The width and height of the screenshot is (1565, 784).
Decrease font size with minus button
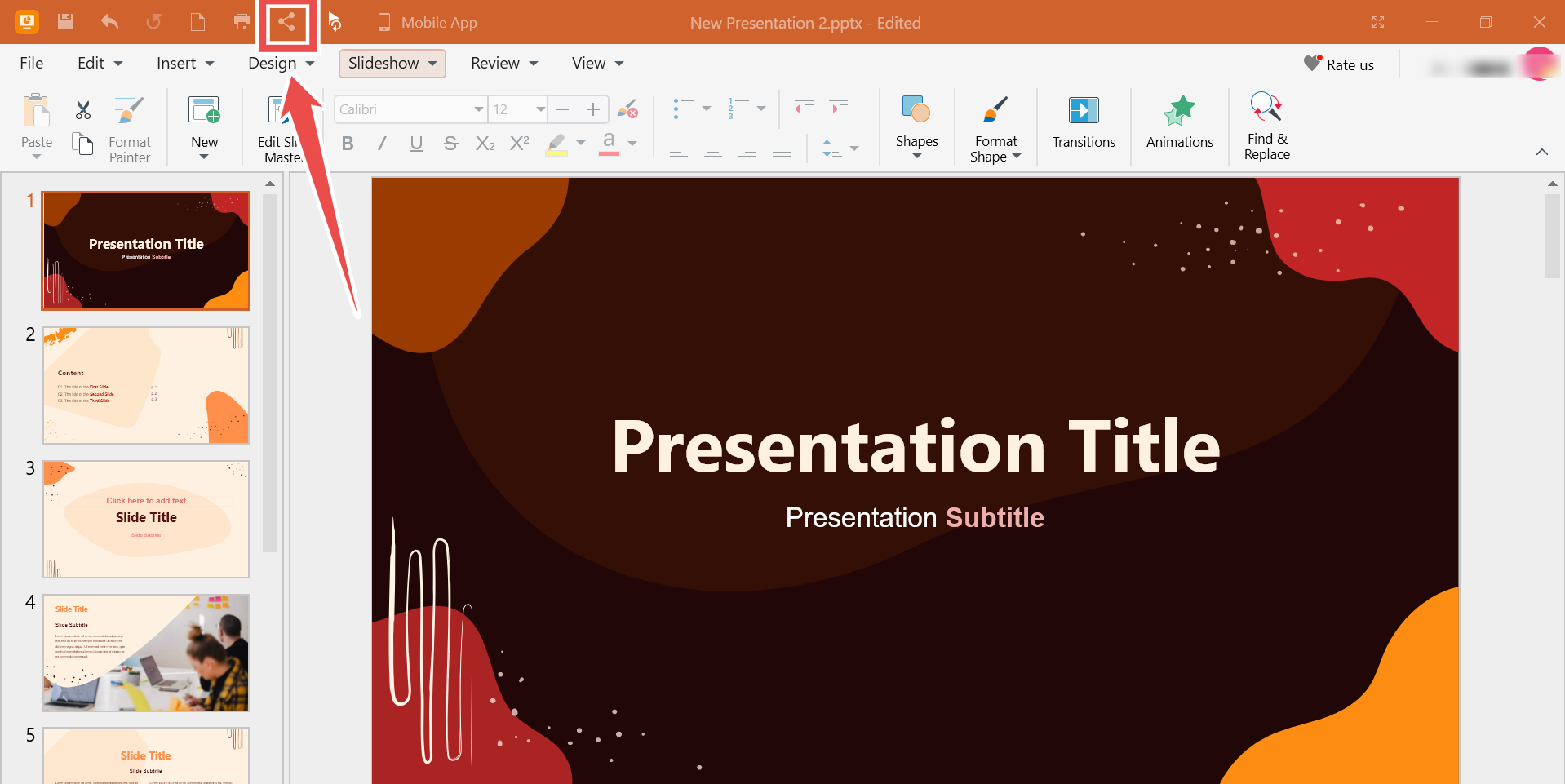click(x=562, y=109)
